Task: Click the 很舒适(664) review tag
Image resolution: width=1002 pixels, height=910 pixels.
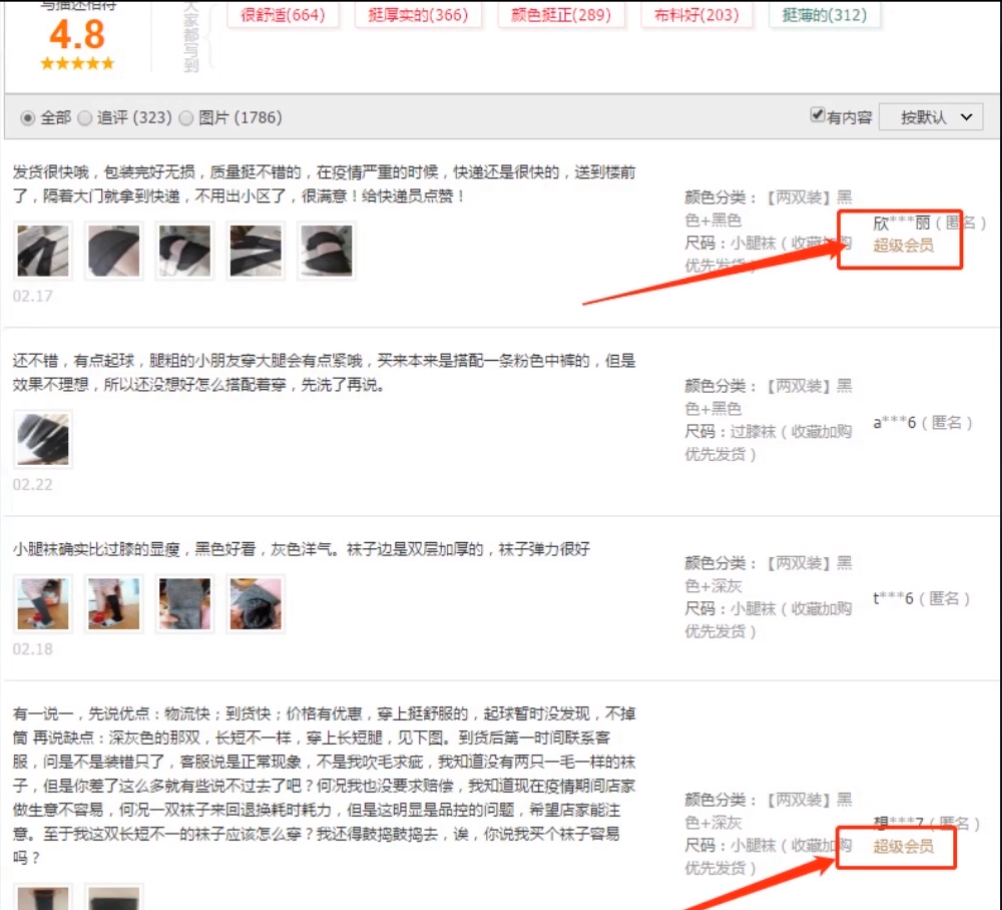Action: (282, 14)
